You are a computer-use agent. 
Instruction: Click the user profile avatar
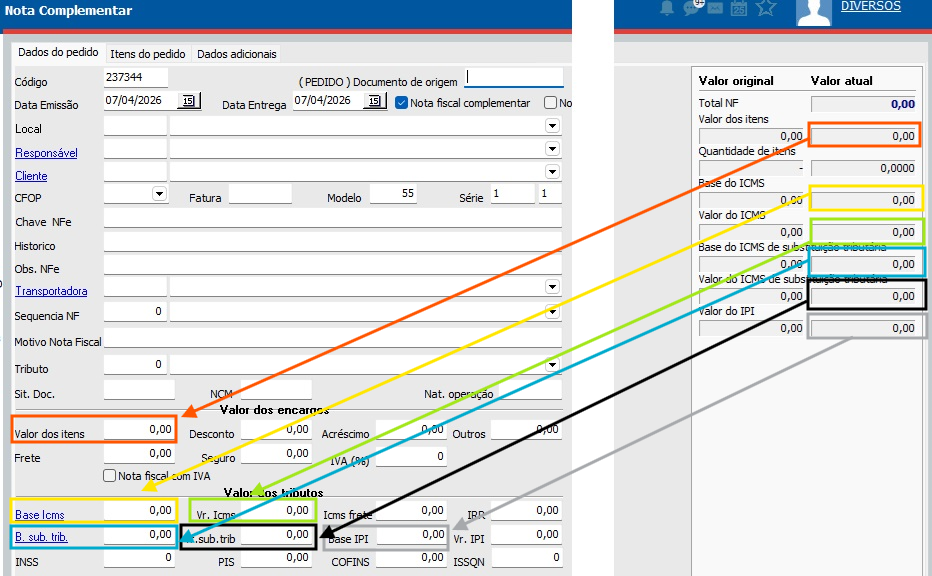[814, 11]
